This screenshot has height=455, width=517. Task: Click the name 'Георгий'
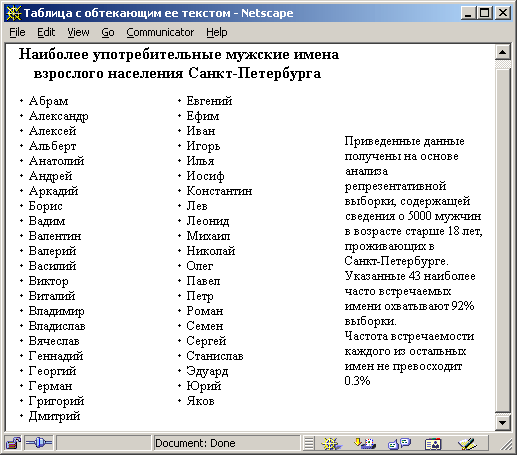[53, 371]
